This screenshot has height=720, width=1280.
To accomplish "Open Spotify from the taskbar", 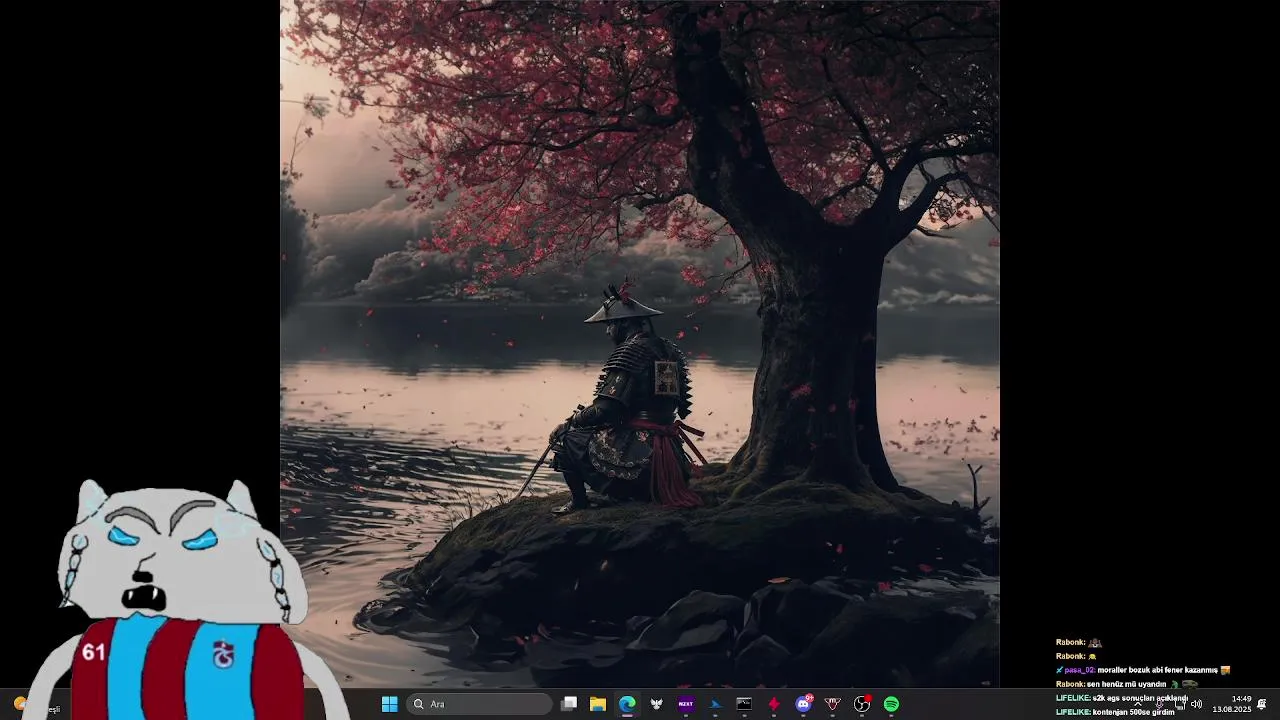I will [891, 704].
